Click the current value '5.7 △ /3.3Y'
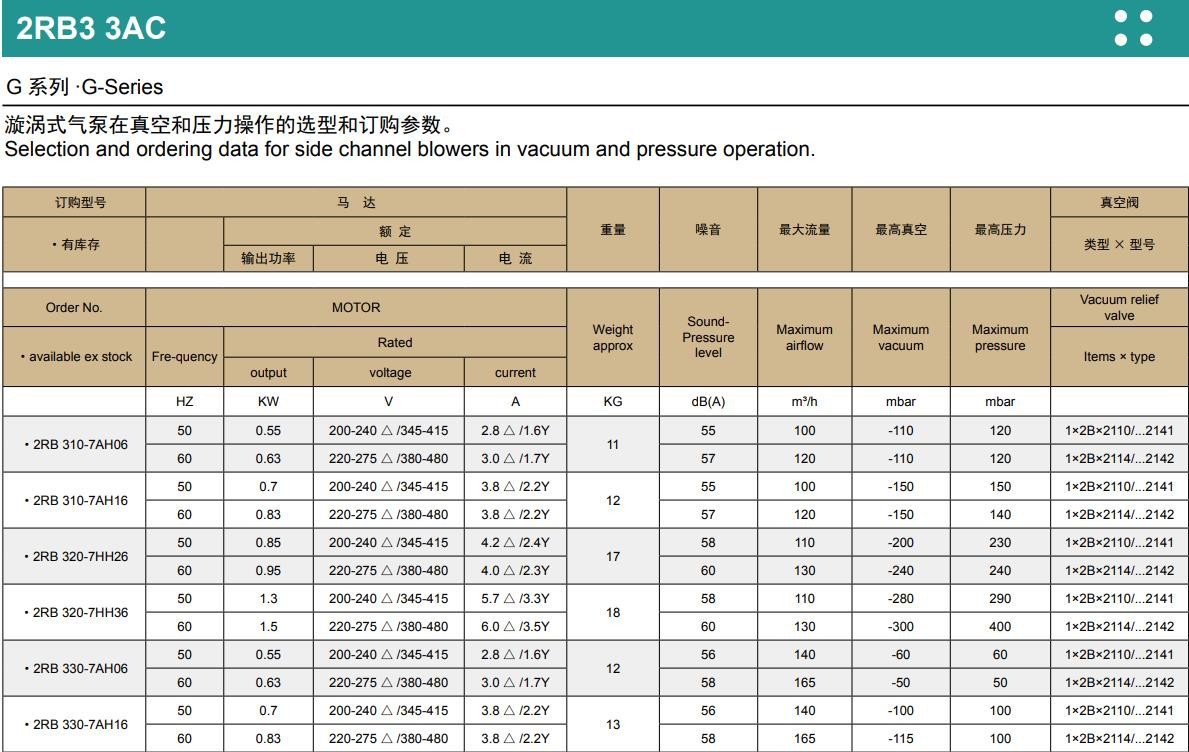 click(515, 599)
